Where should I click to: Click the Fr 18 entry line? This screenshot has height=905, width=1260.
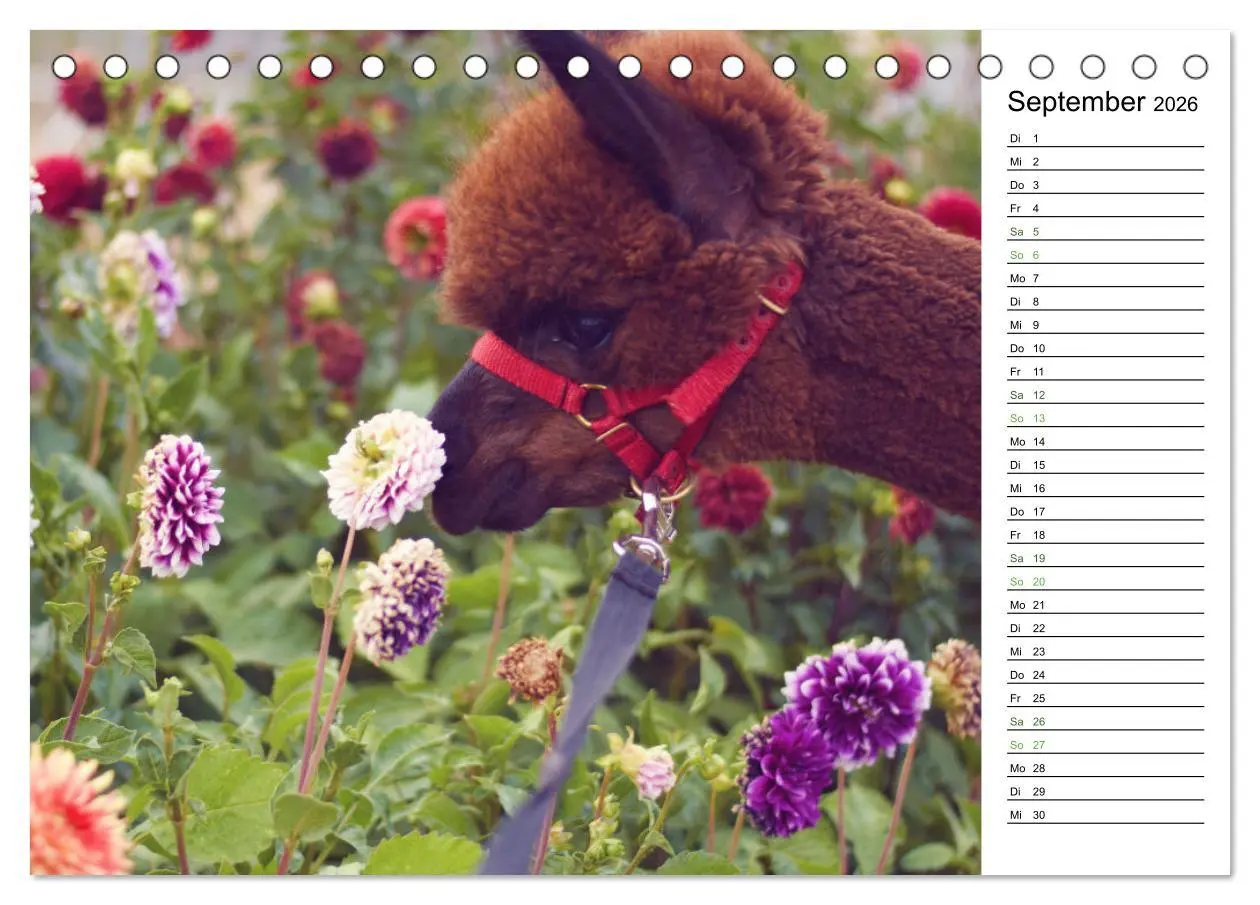1105,535
